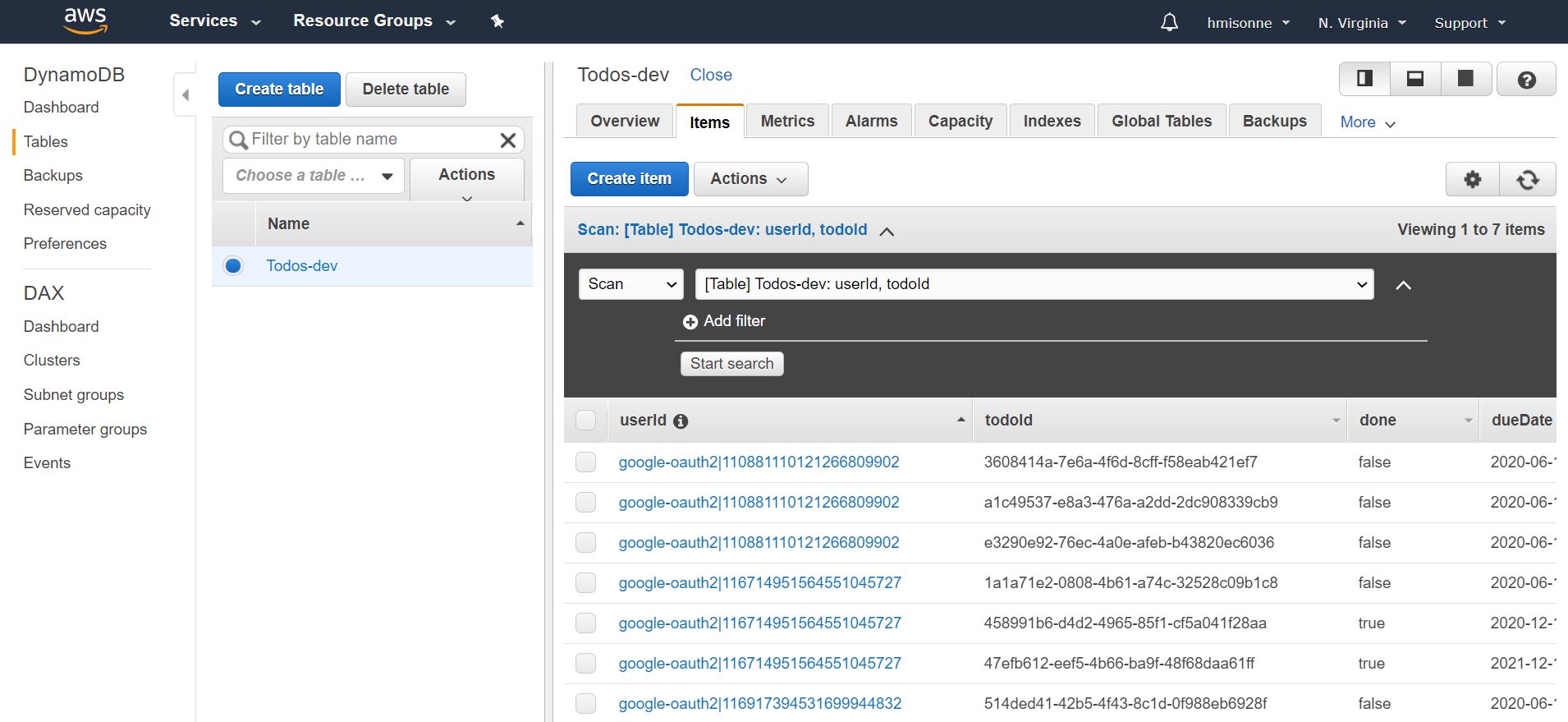
Task: Show info for userId column
Action: coord(681,421)
